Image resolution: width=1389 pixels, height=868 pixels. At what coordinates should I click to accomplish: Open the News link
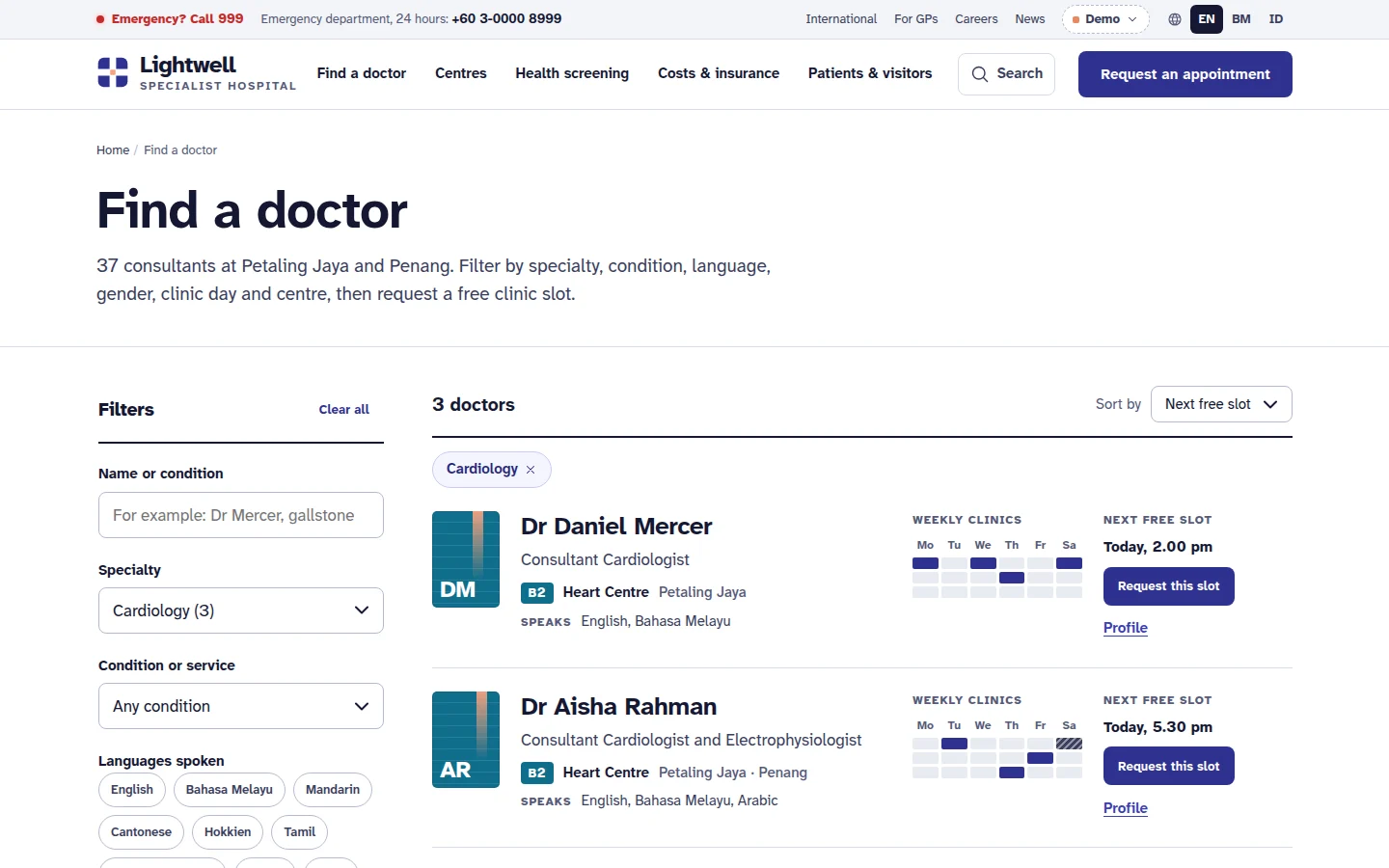(1030, 19)
